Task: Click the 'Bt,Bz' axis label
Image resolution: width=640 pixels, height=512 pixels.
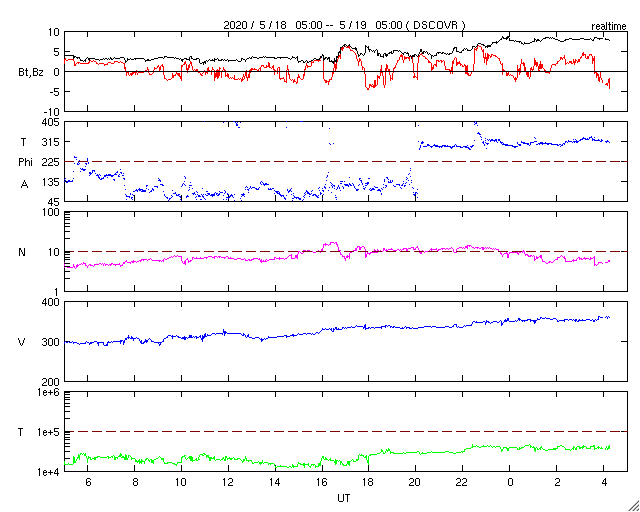Action: 31,74
